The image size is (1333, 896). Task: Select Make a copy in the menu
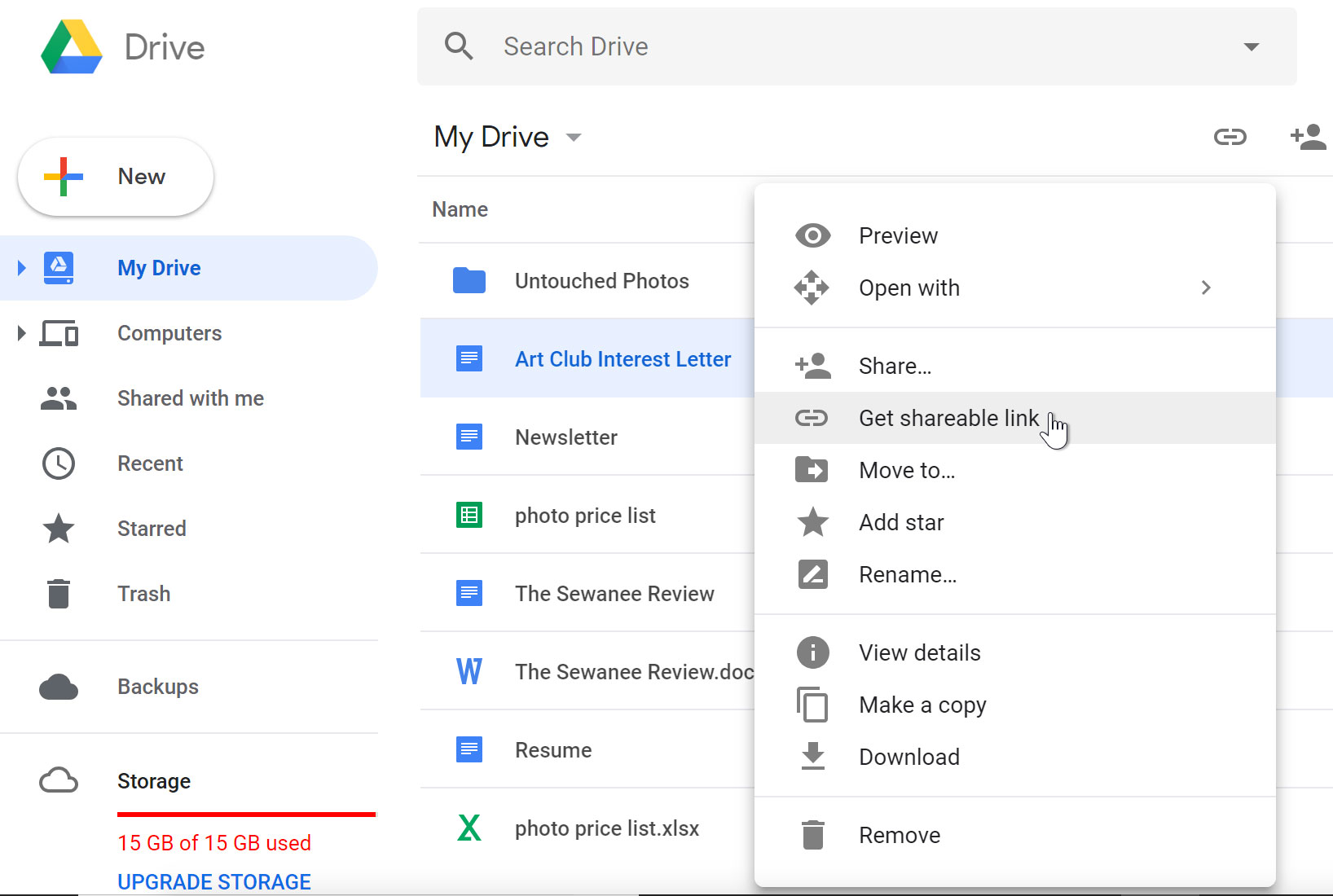pyautogui.click(x=922, y=705)
